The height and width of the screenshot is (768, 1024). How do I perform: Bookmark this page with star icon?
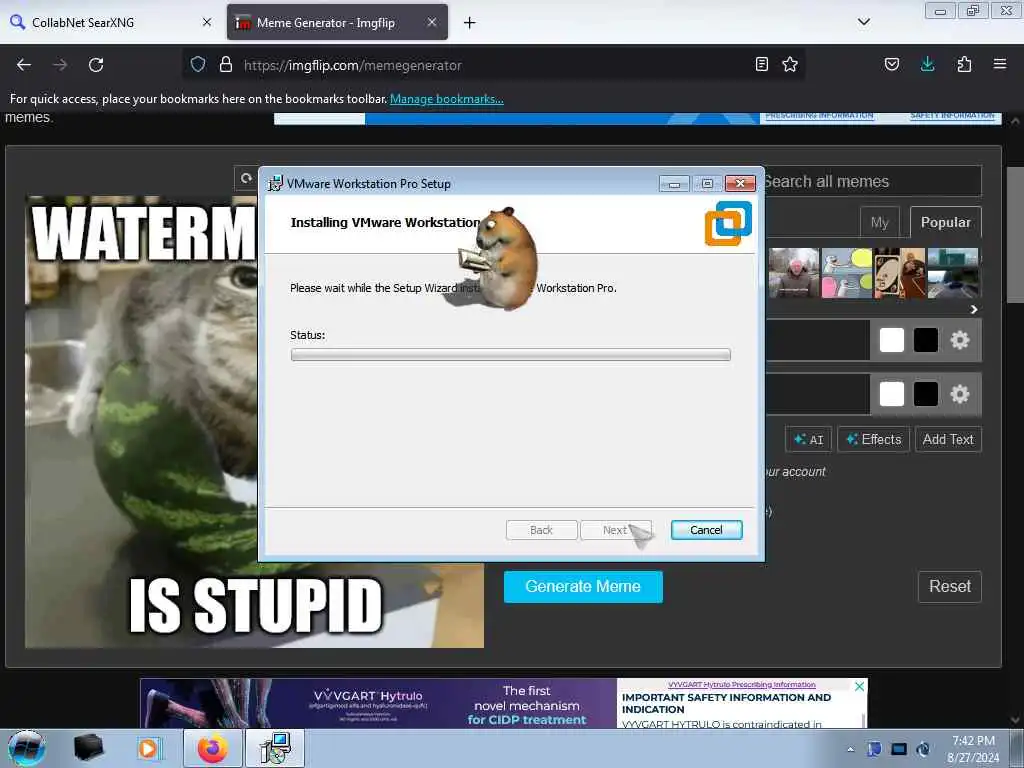click(x=790, y=64)
